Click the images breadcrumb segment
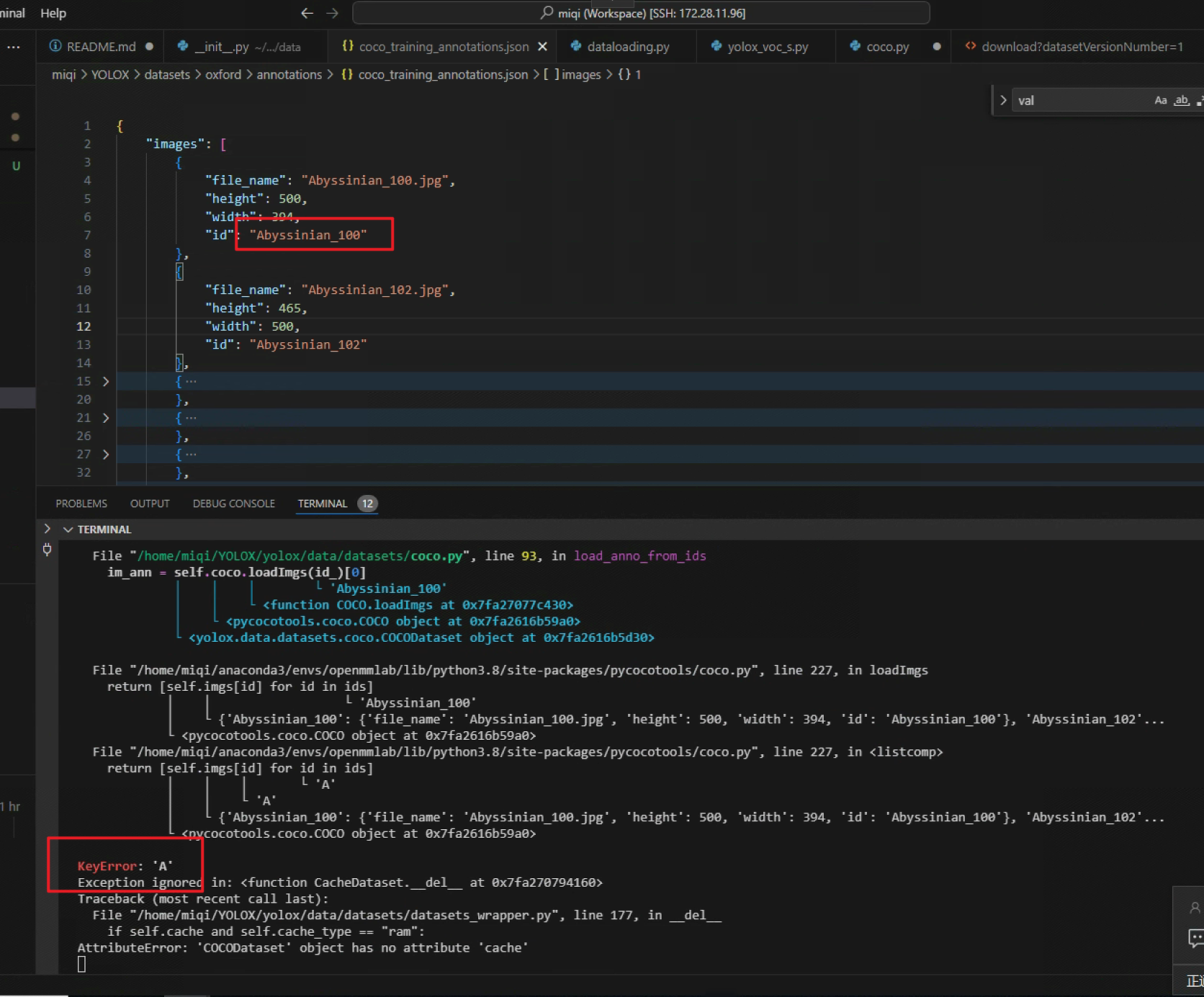1204x997 pixels. click(572, 74)
